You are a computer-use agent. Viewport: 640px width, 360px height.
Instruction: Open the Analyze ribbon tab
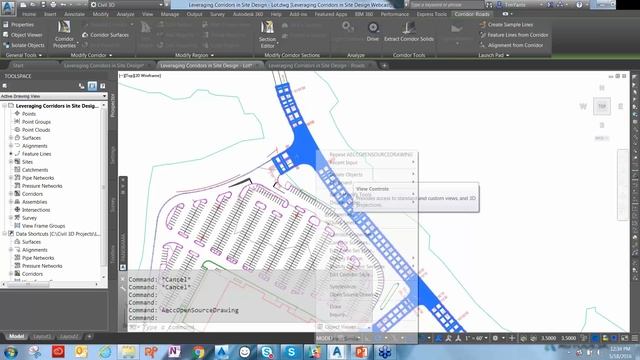[125, 14]
